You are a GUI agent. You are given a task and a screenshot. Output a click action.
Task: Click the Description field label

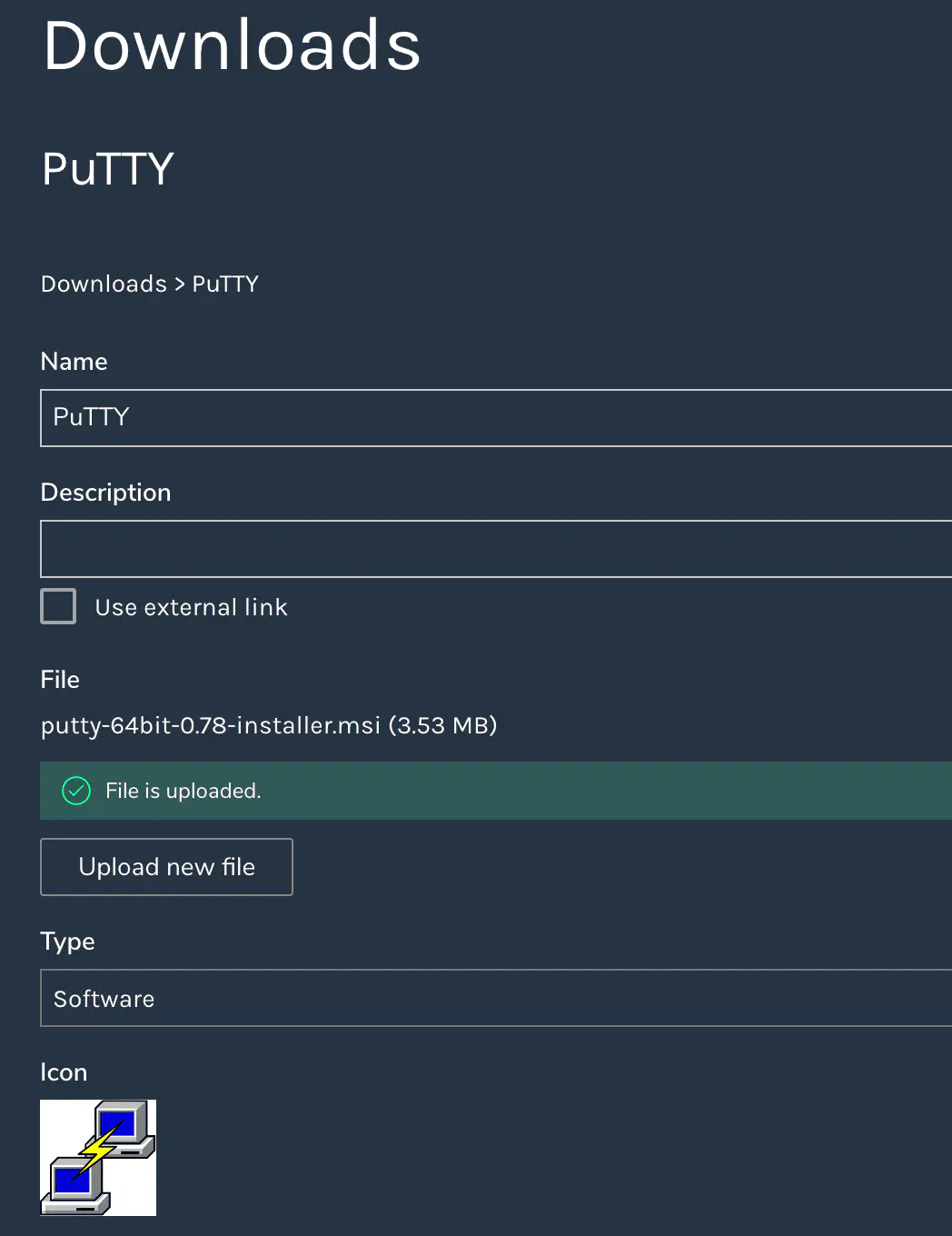tap(105, 493)
